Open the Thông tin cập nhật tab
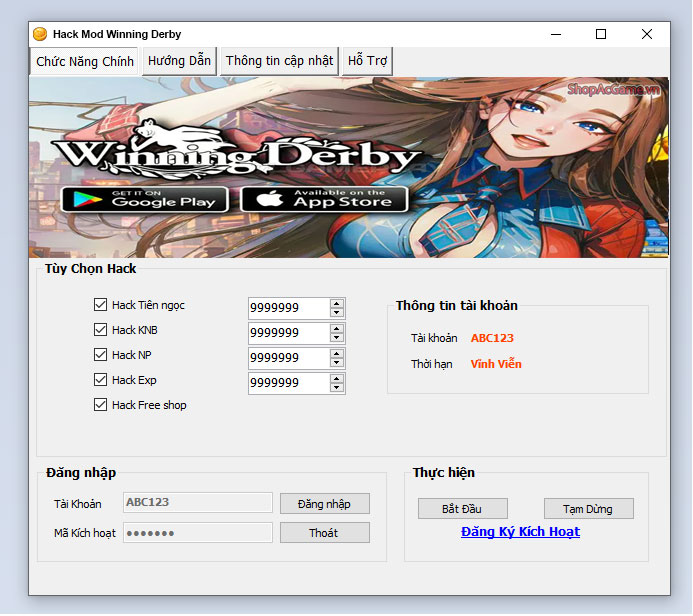 coord(279,61)
